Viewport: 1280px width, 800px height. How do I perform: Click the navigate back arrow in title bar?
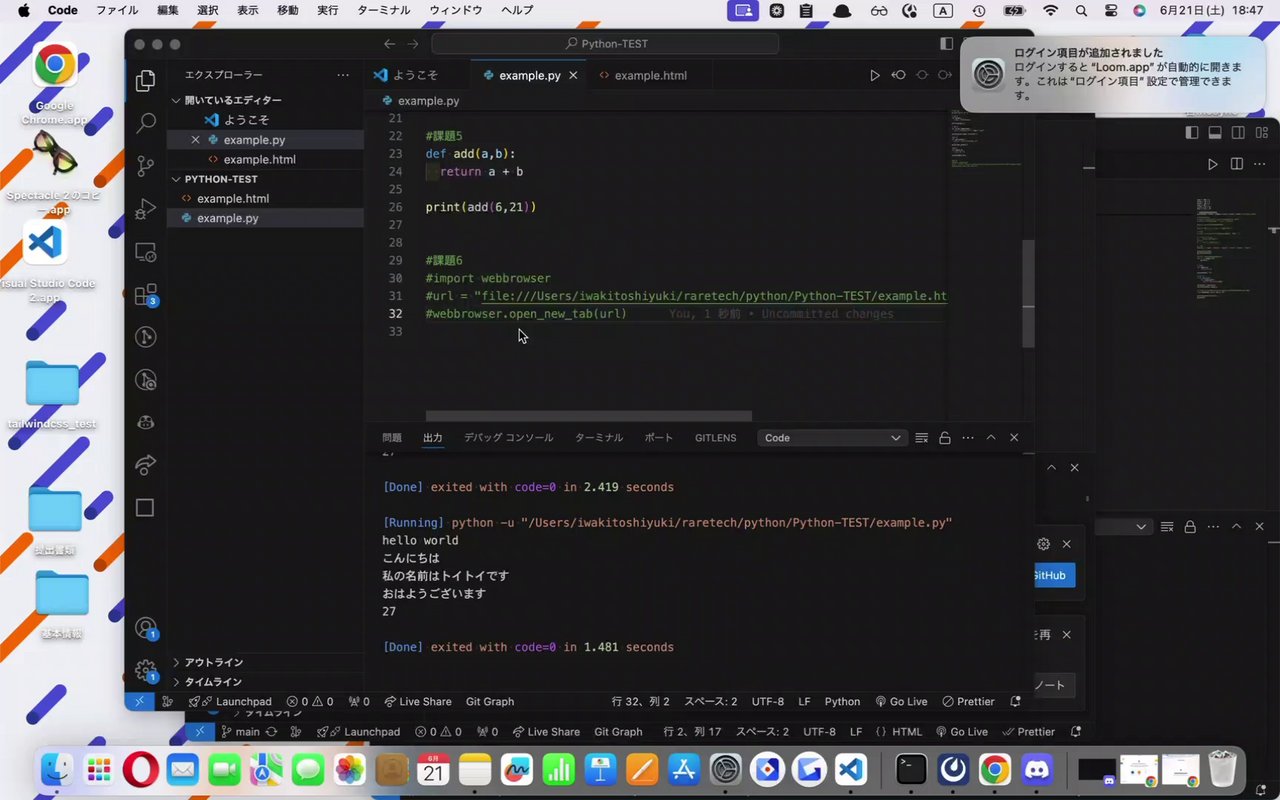click(390, 44)
